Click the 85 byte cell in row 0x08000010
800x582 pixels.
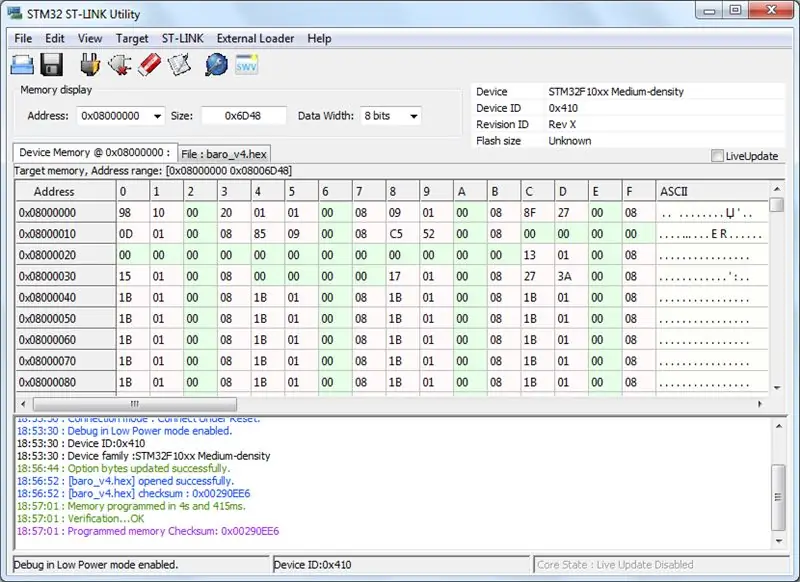[268, 234]
